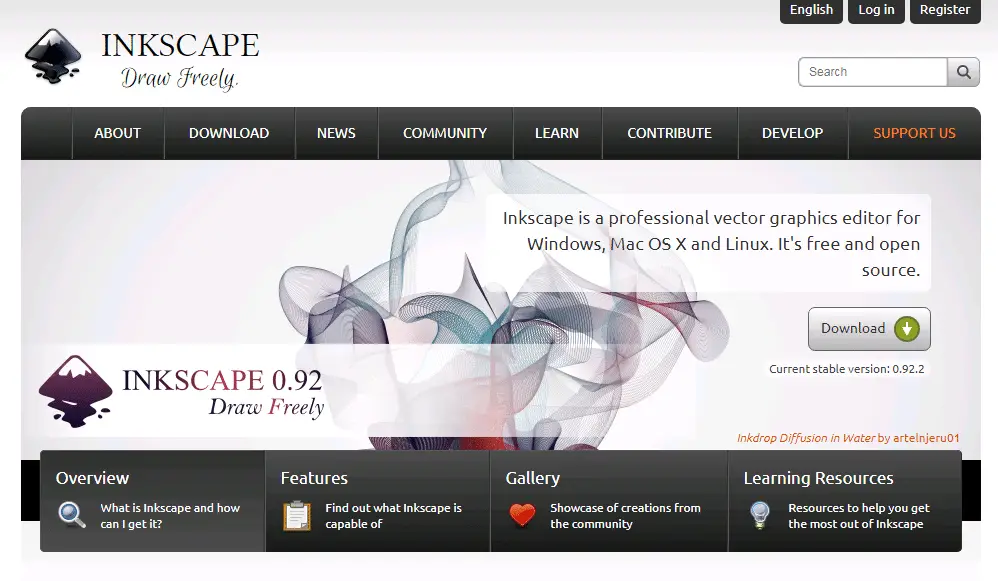Click the 'Draw Freely.' header tagline

coord(179,78)
